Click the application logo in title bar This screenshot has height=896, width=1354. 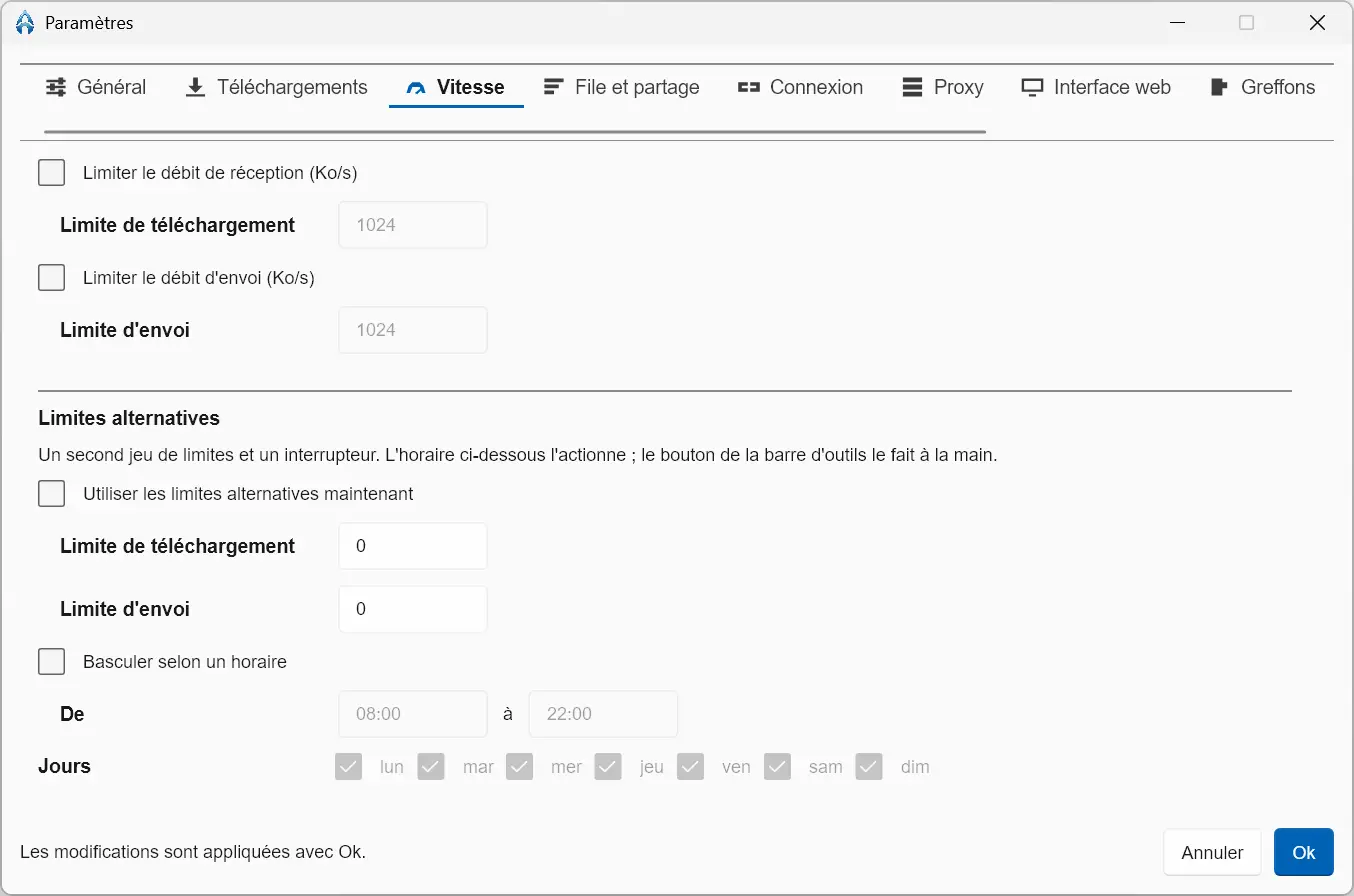tap(26, 23)
